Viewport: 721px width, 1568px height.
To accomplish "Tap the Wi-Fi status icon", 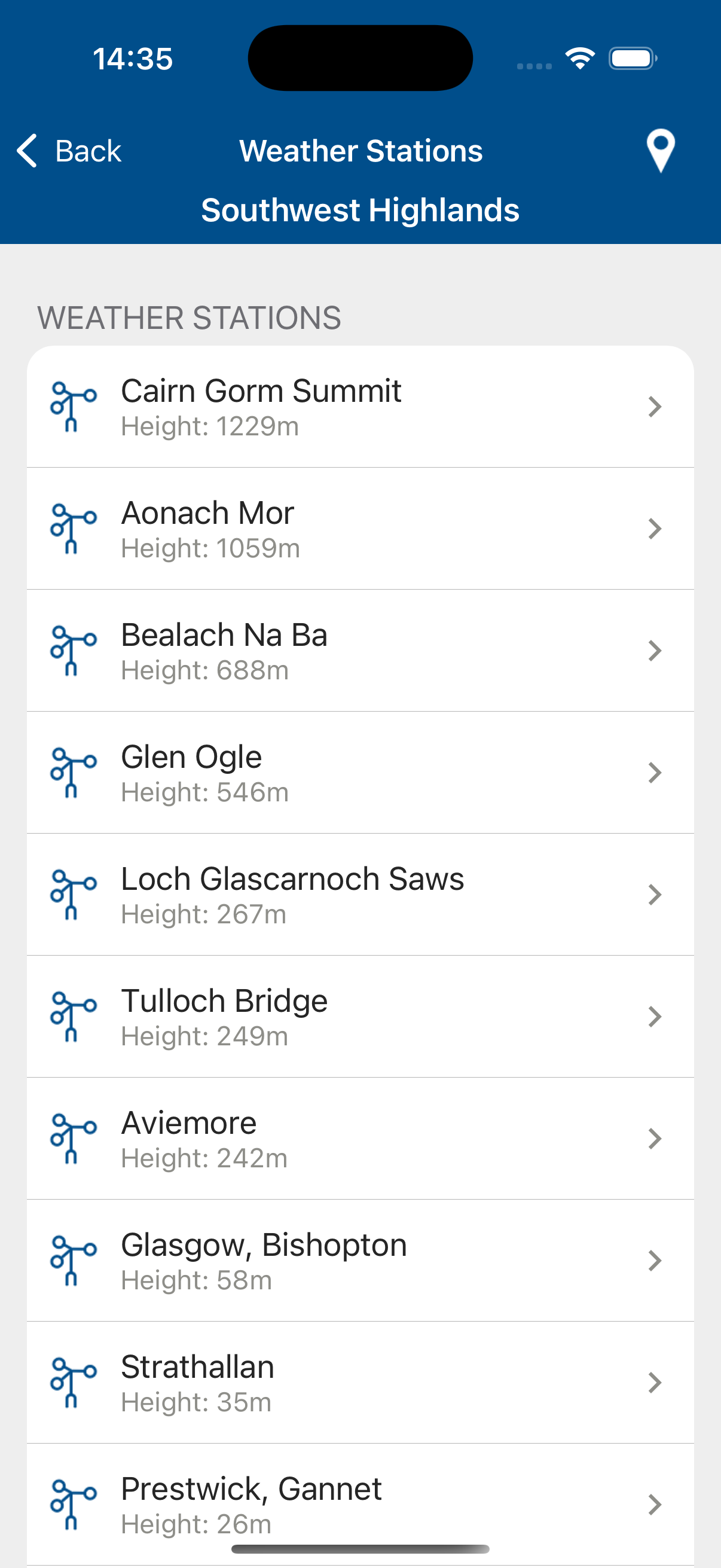I will pos(579,59).
